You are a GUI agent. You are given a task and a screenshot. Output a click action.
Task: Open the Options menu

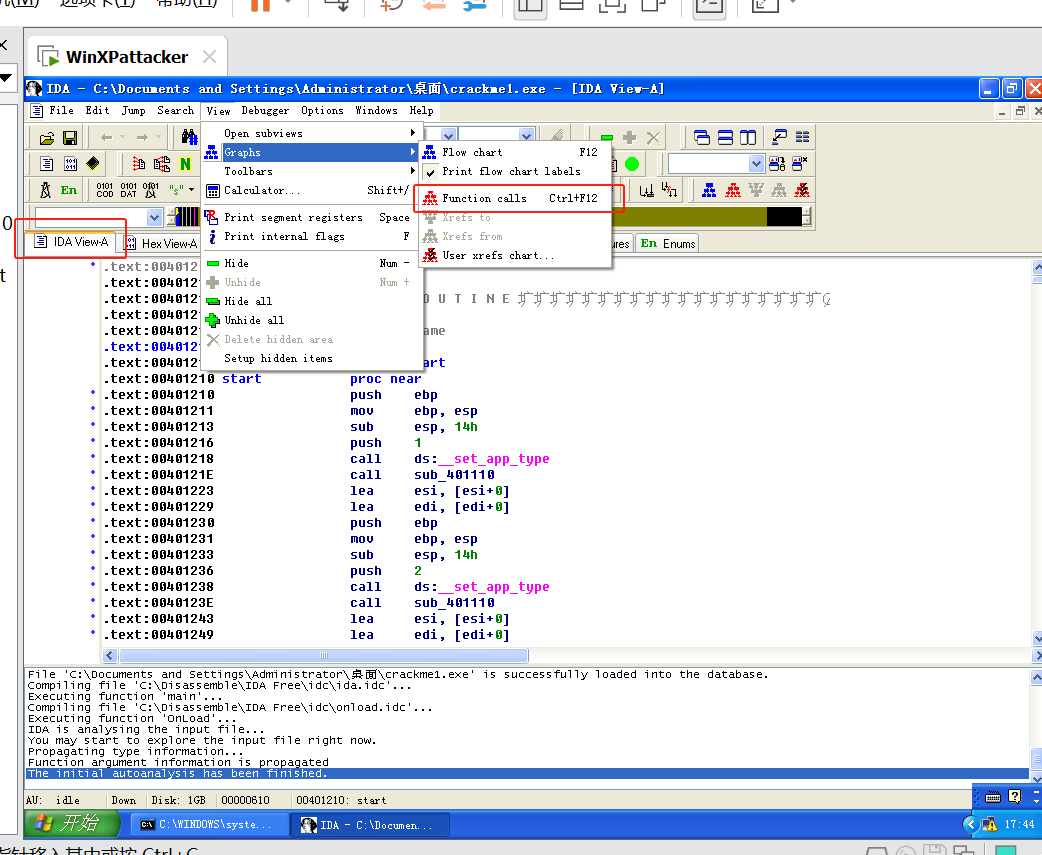322,110
